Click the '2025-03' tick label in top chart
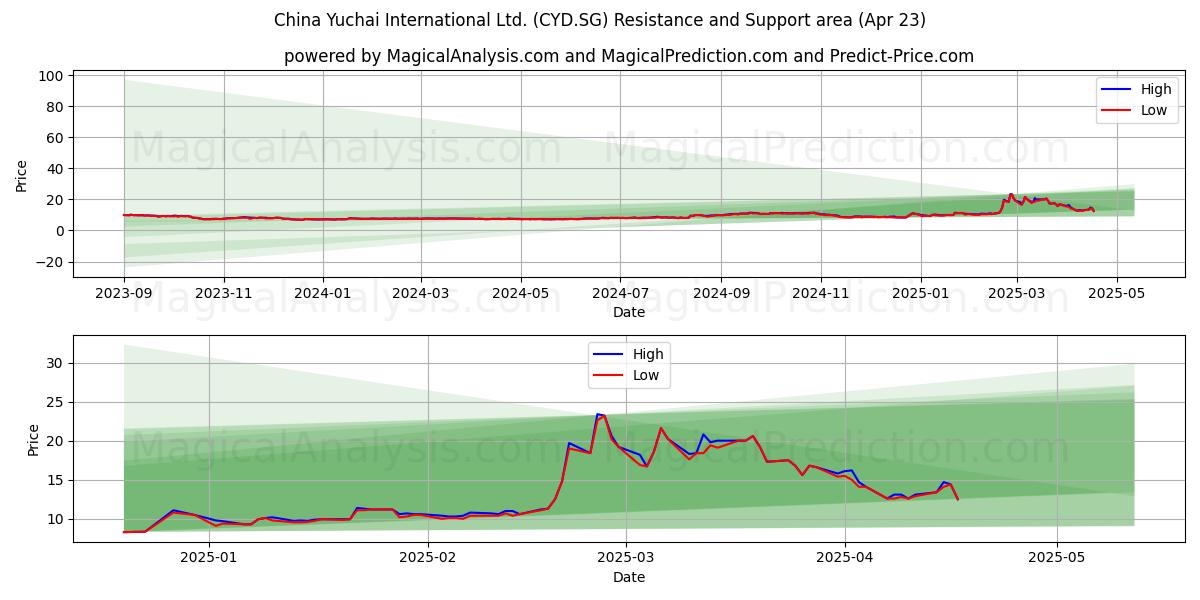 tap(1016, 295)
